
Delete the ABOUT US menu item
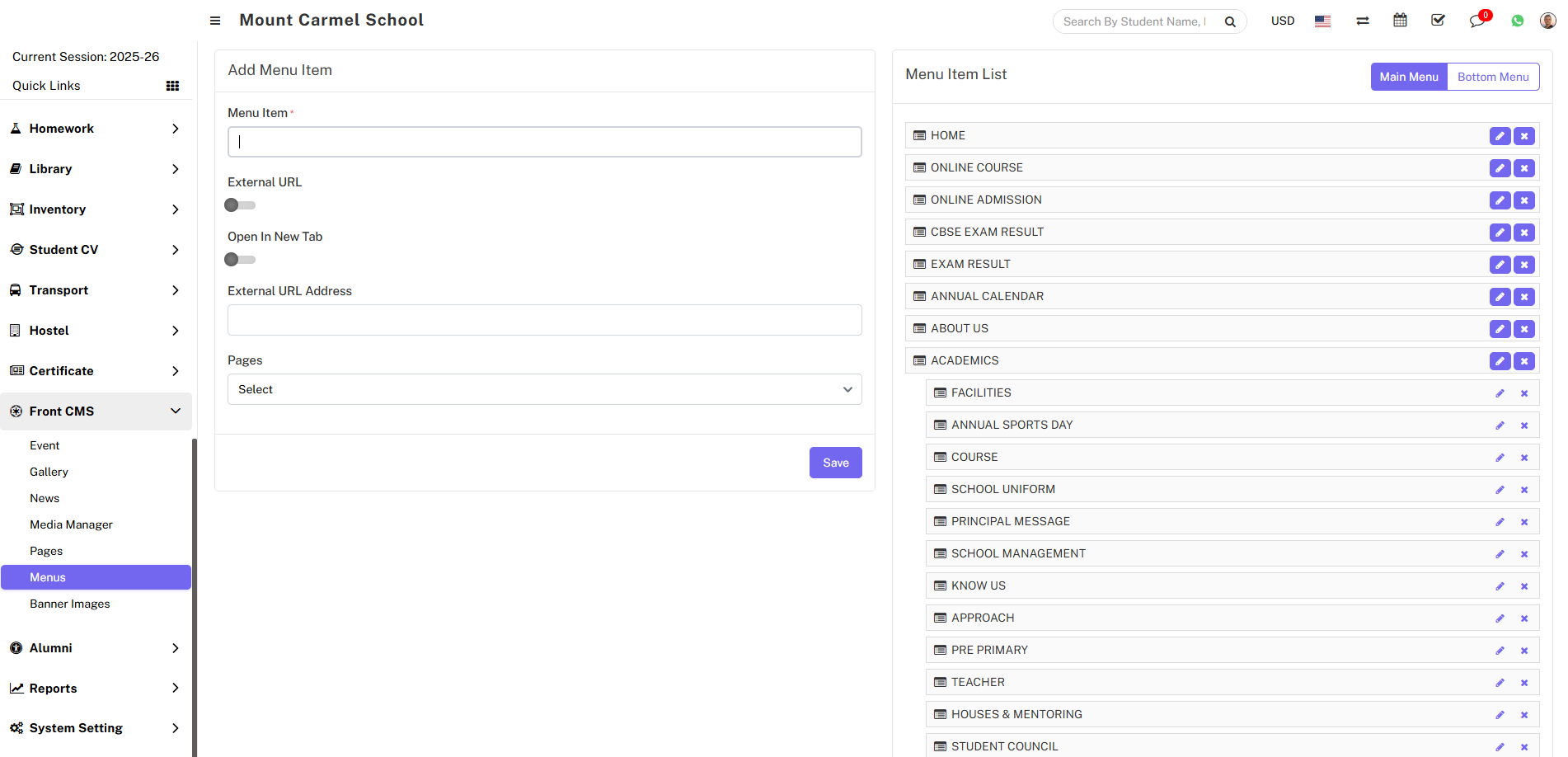[1524, 329]
